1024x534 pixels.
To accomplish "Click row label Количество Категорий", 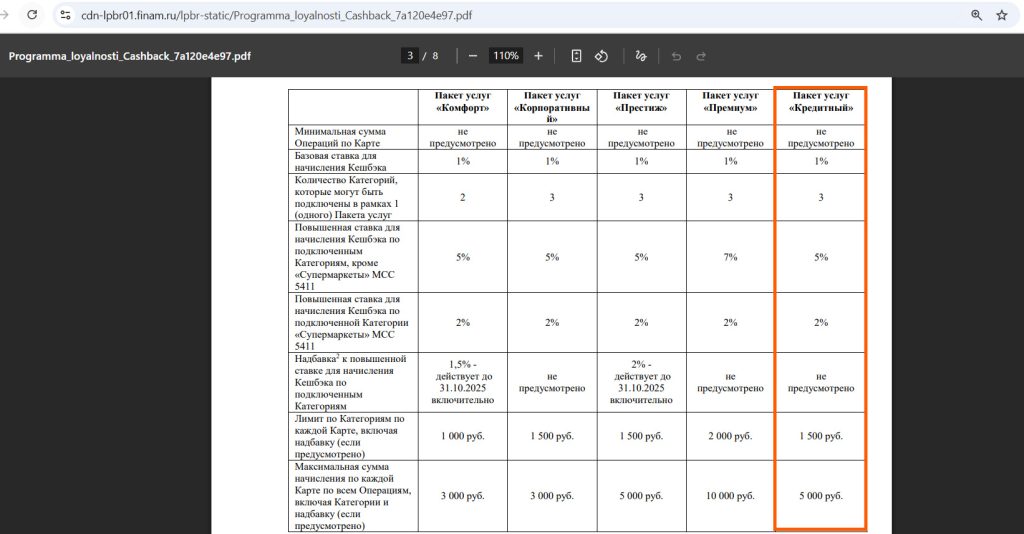I will click(346, 197).
